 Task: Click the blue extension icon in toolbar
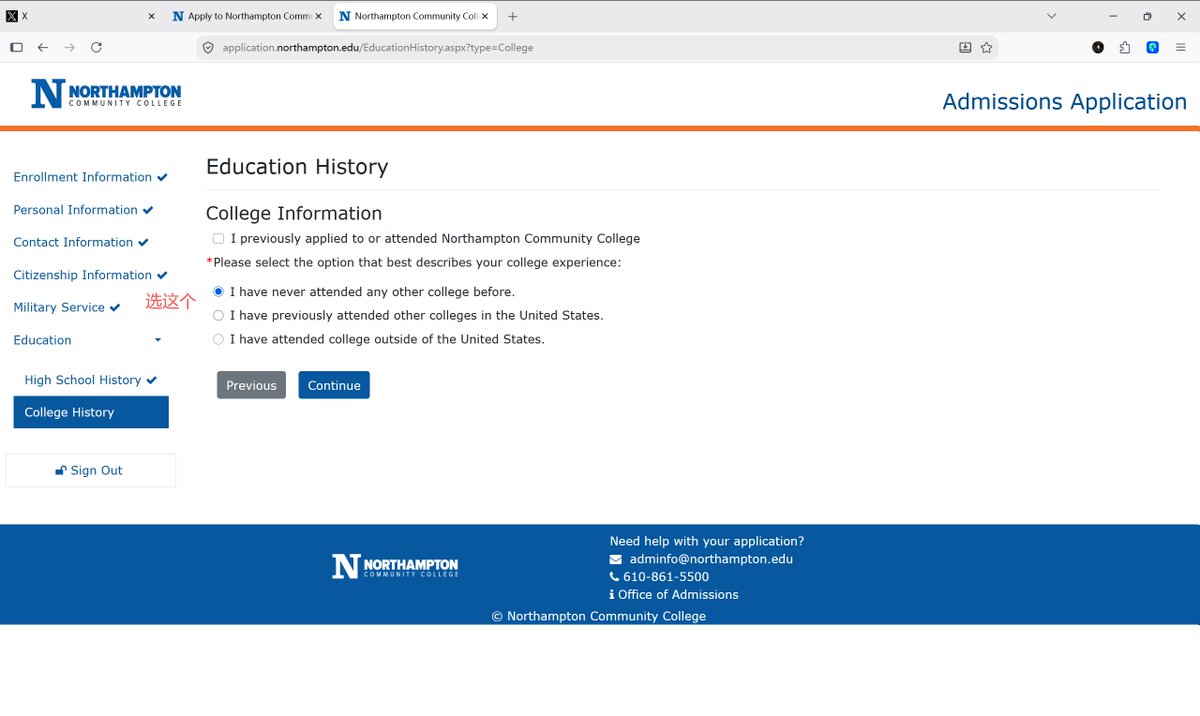pyautogui.click(x=1152, y=47)
